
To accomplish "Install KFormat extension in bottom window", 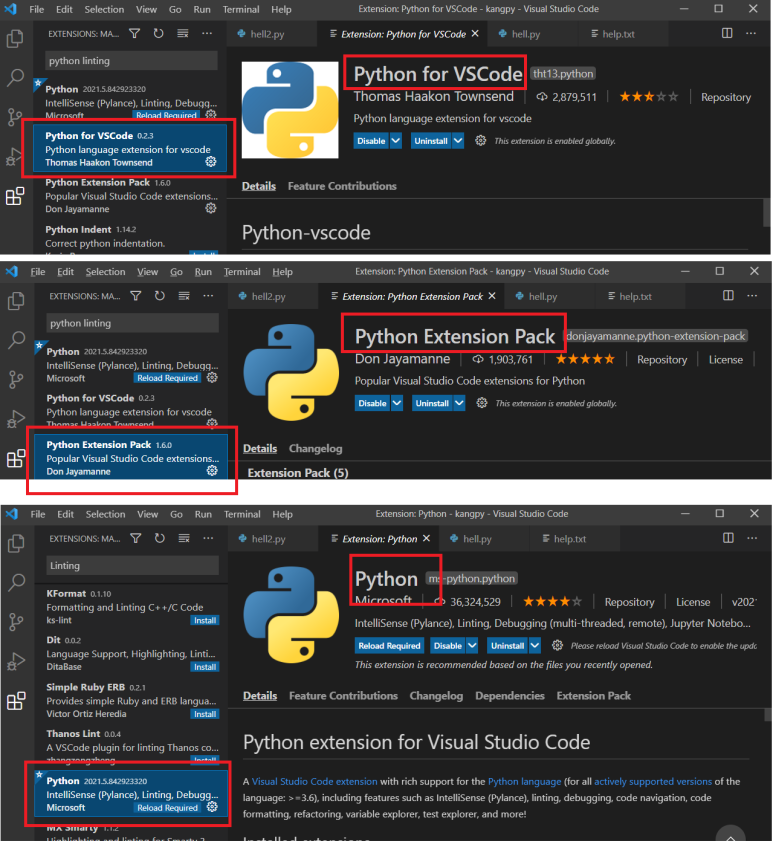I will [x=205, y=620].
